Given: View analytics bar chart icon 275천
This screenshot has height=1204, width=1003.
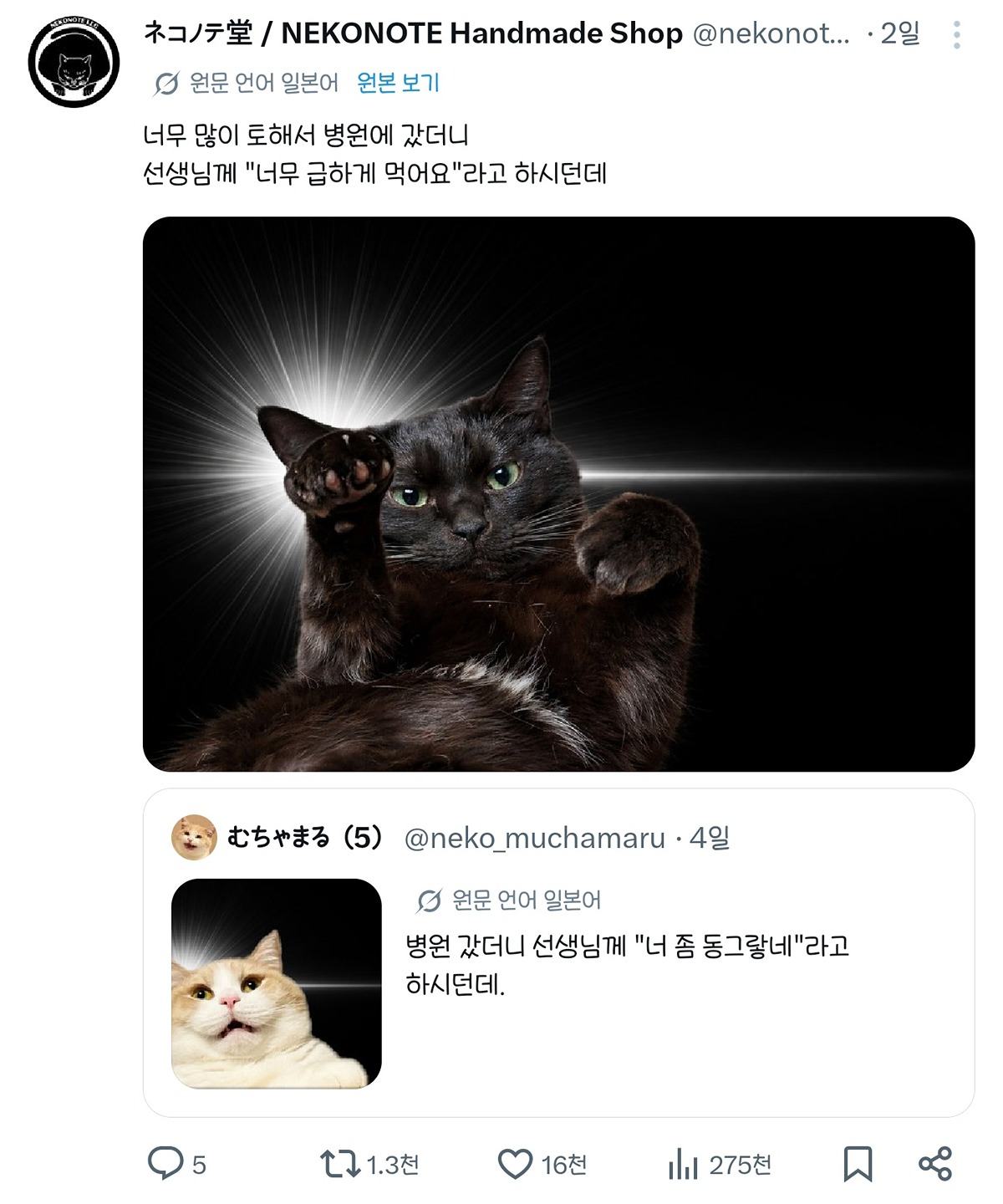Looking at the screenshot, I should pyautogui.click(x=683, y=1163).
